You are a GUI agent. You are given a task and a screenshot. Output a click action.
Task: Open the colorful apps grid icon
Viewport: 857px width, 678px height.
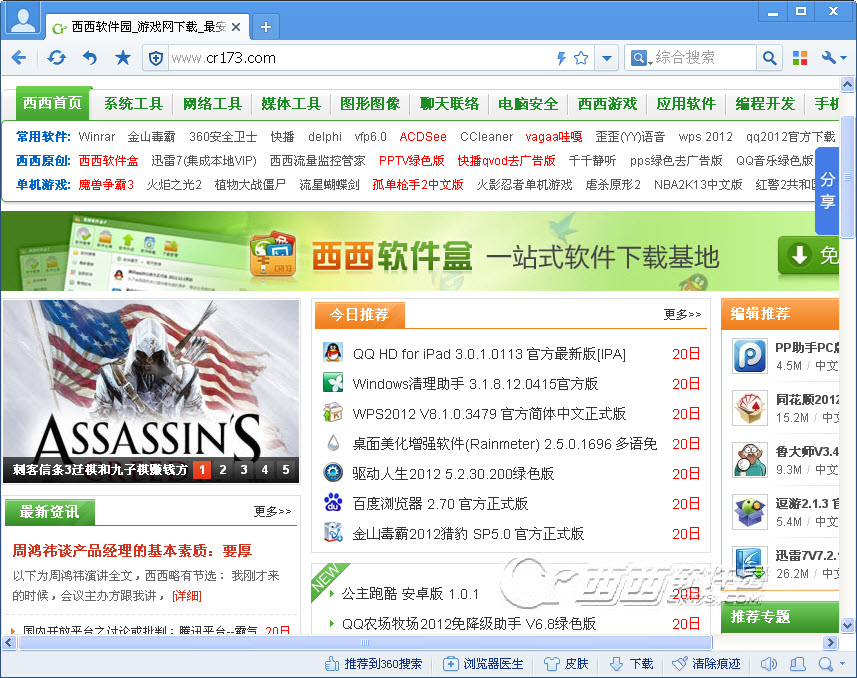[800, 58]
